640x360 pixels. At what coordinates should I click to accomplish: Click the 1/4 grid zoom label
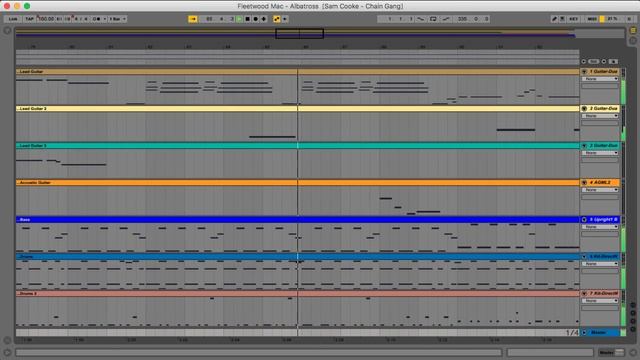tap(572, 333)
